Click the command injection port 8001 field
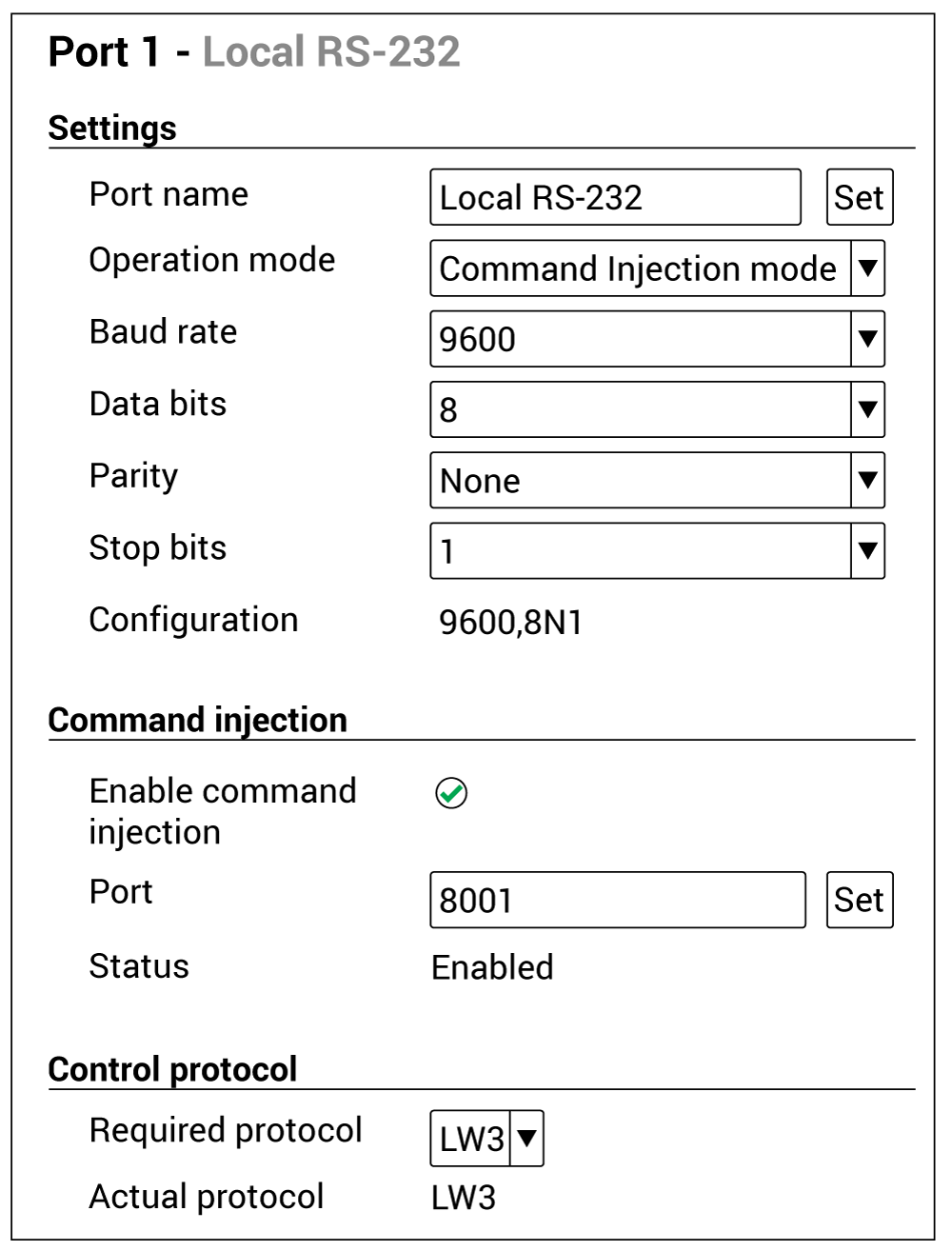This screenshot has width=952, height=1251. coord(617,900)
